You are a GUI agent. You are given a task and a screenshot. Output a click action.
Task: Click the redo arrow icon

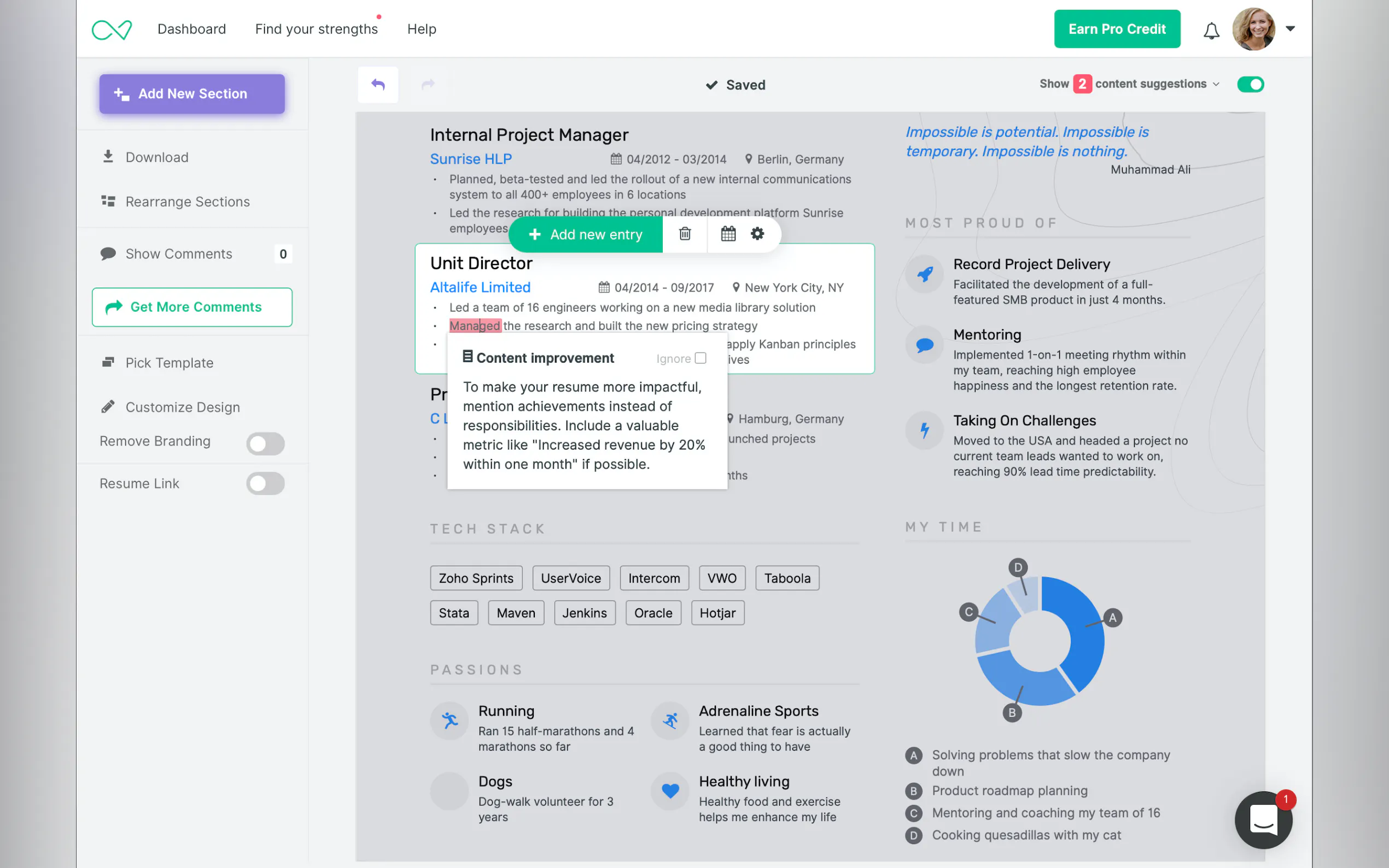(428, 85)
